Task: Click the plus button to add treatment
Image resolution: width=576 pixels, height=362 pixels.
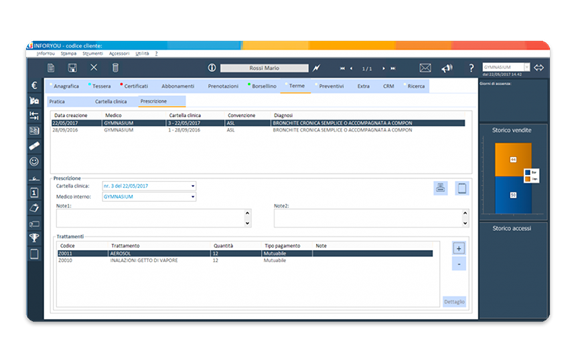Action: point(459,248)
